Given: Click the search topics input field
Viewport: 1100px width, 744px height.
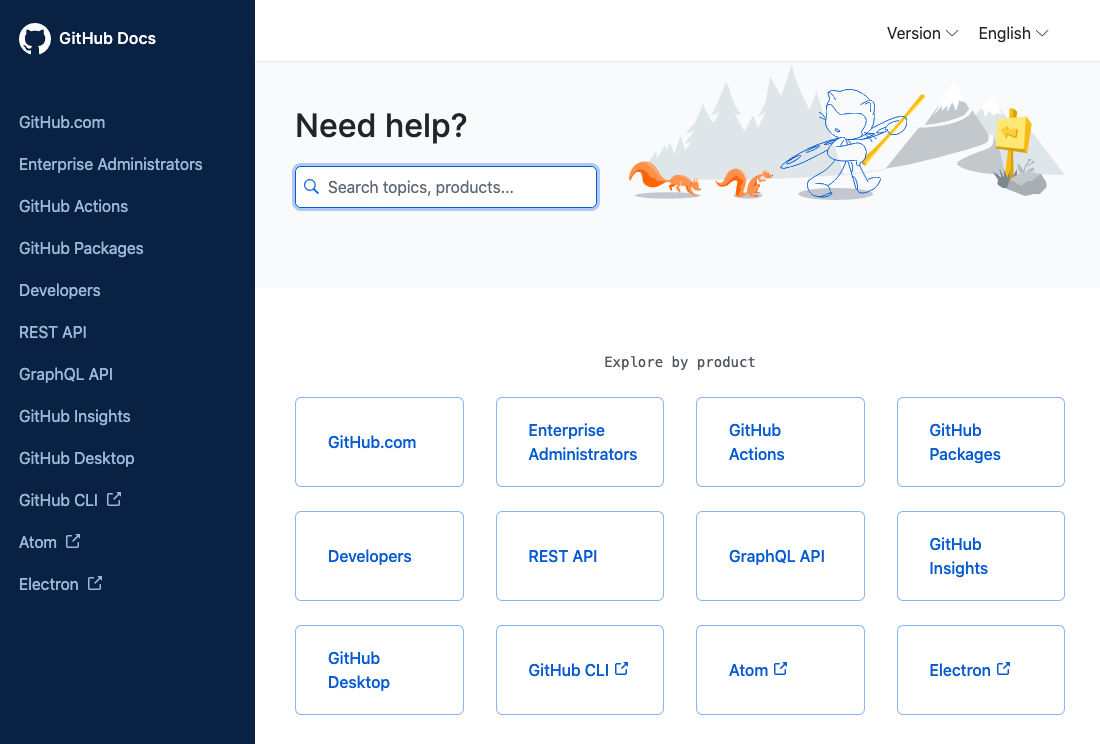Looking at the screenshot, I should (x=445, y=187).
